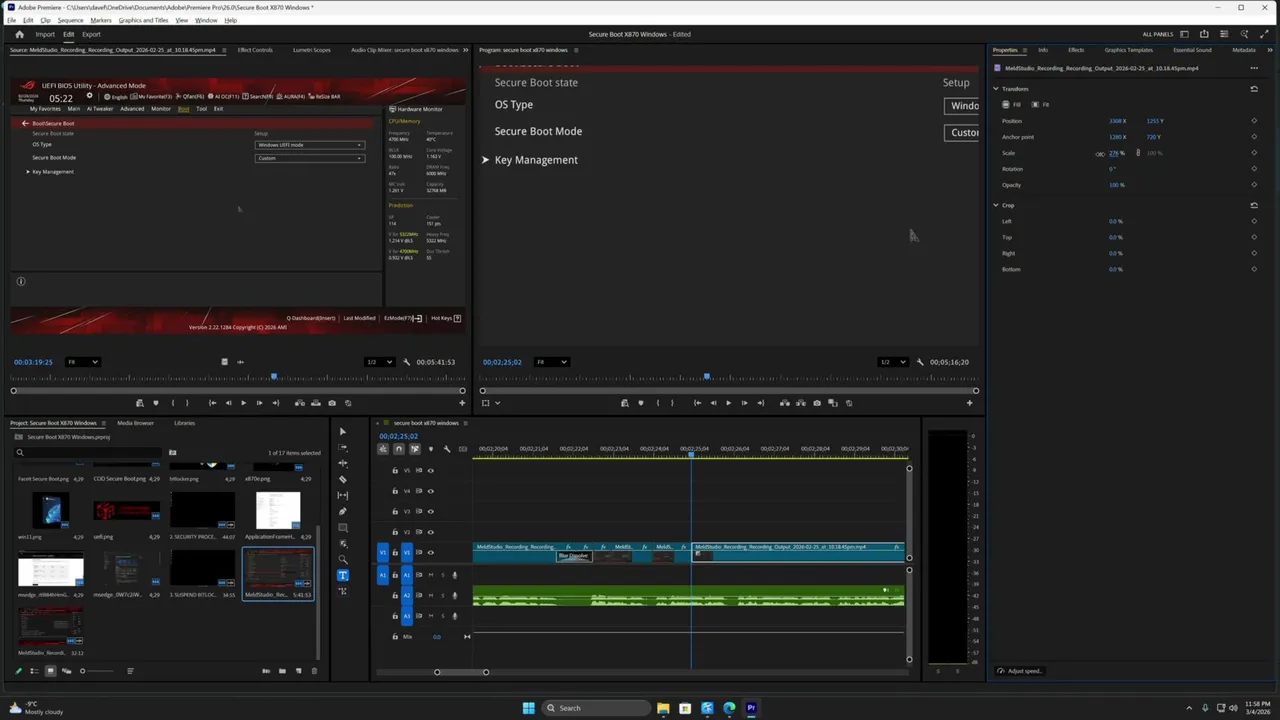Open Source monitor 1/2 resolution dropdown
The height and width of the screenshot is (720, 1280).
378,362
